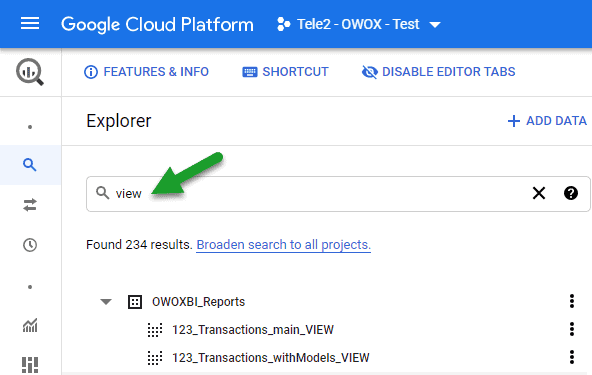The image size is (592, 375).
Task: Open the SHORTCUT keyboard reference
Action: point(285,72)
